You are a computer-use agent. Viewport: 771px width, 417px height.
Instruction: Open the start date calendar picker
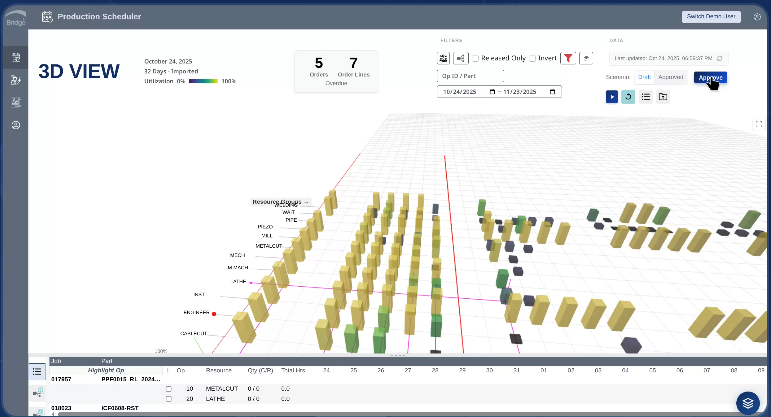coord(490,92)
